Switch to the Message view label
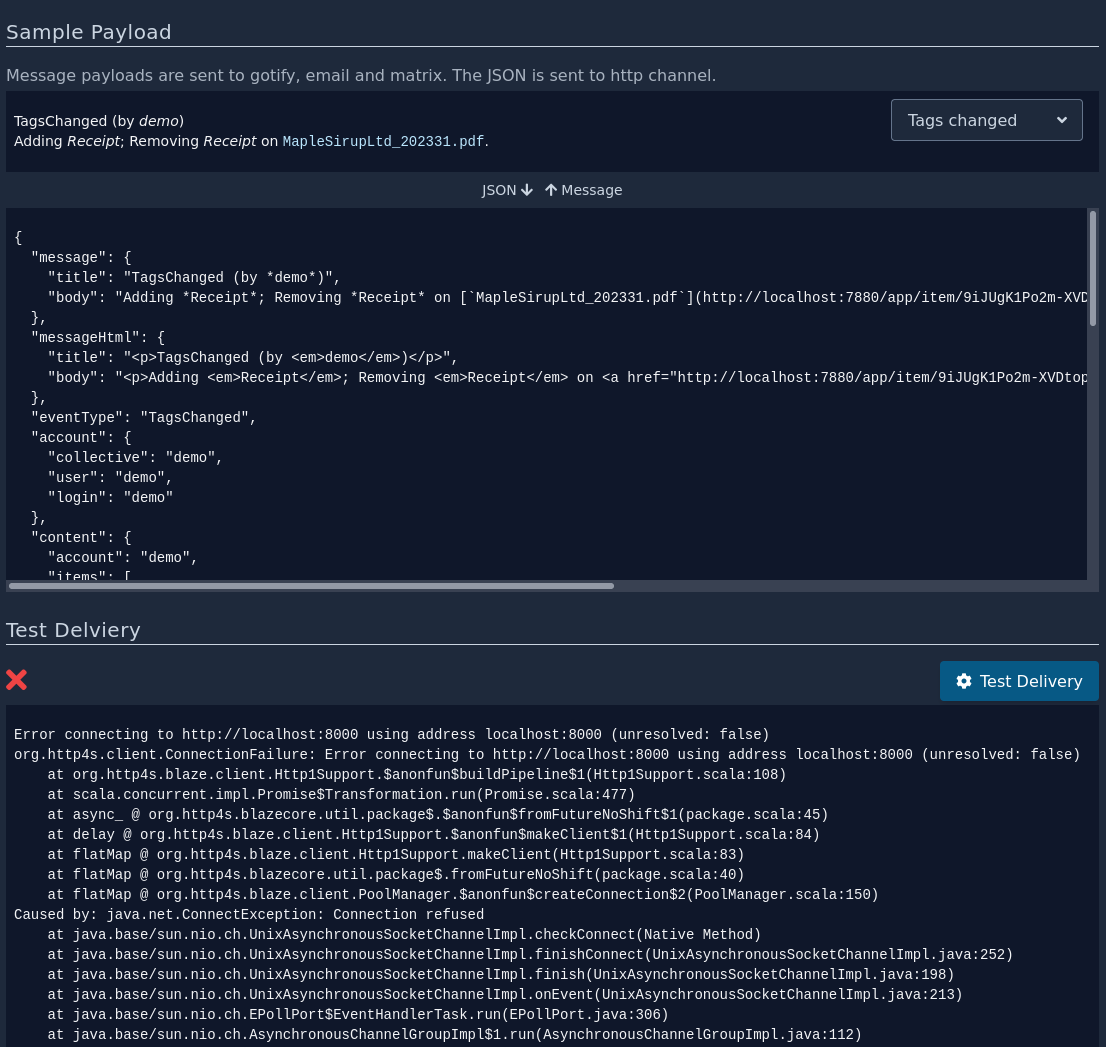The width and height of the screenshot is (1106, 1047). tap(591, 190)
